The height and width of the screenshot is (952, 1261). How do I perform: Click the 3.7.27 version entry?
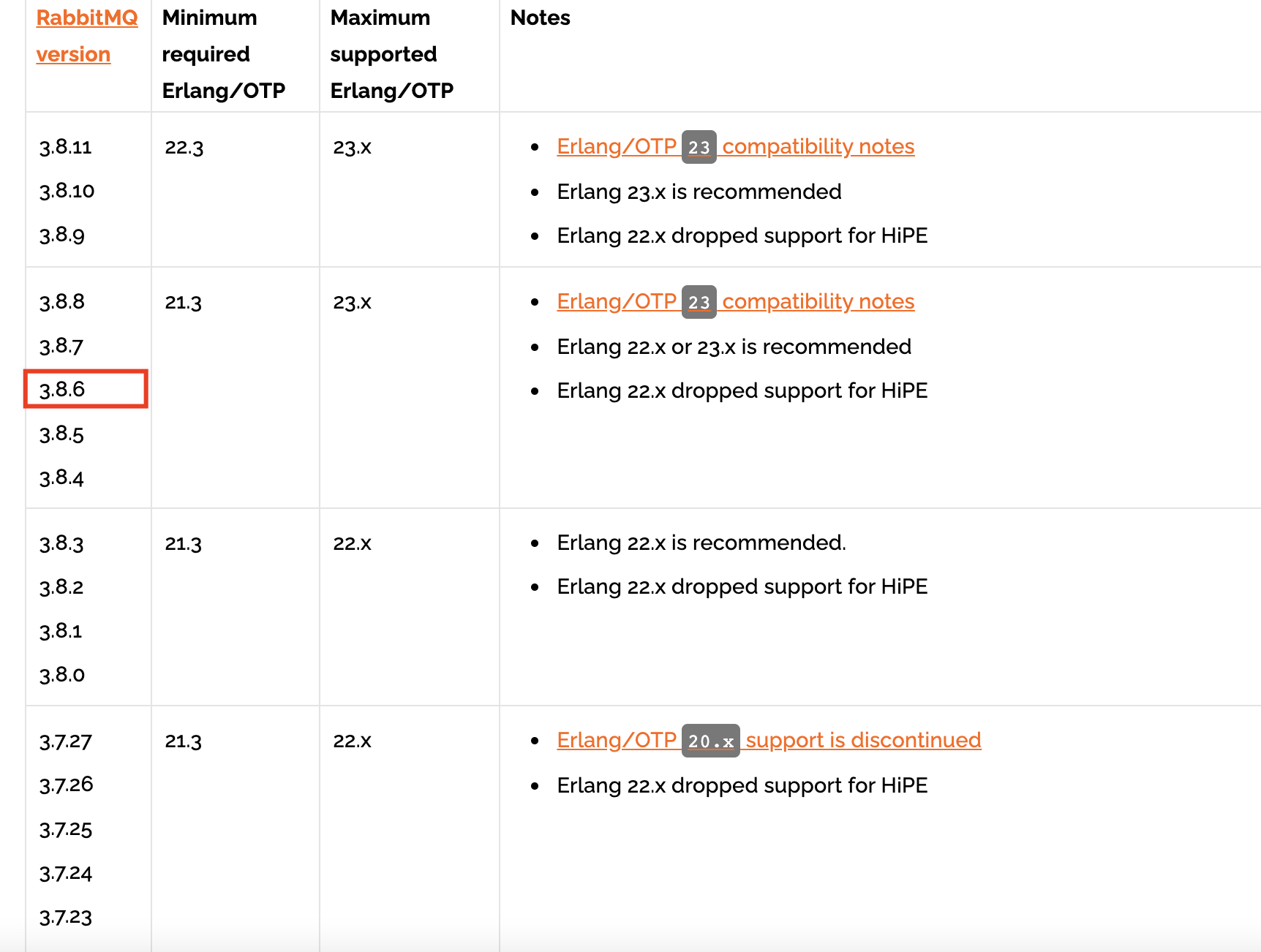(66, 742)
